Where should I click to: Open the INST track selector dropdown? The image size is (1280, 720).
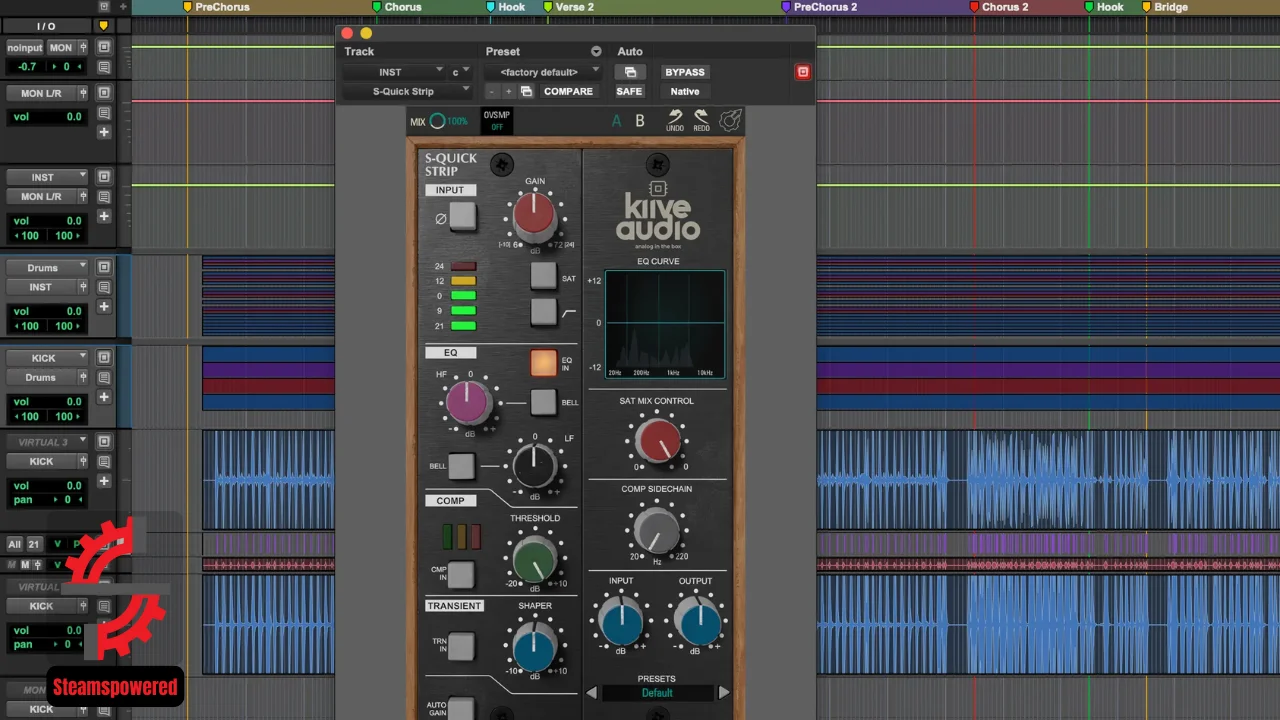(x=393, y=72)
